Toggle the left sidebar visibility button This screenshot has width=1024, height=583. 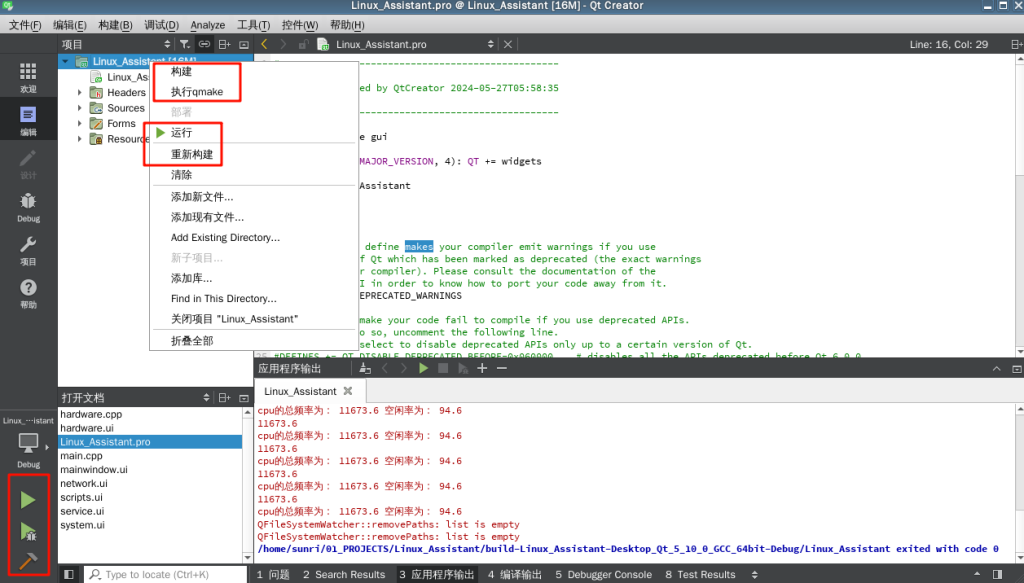68,575
